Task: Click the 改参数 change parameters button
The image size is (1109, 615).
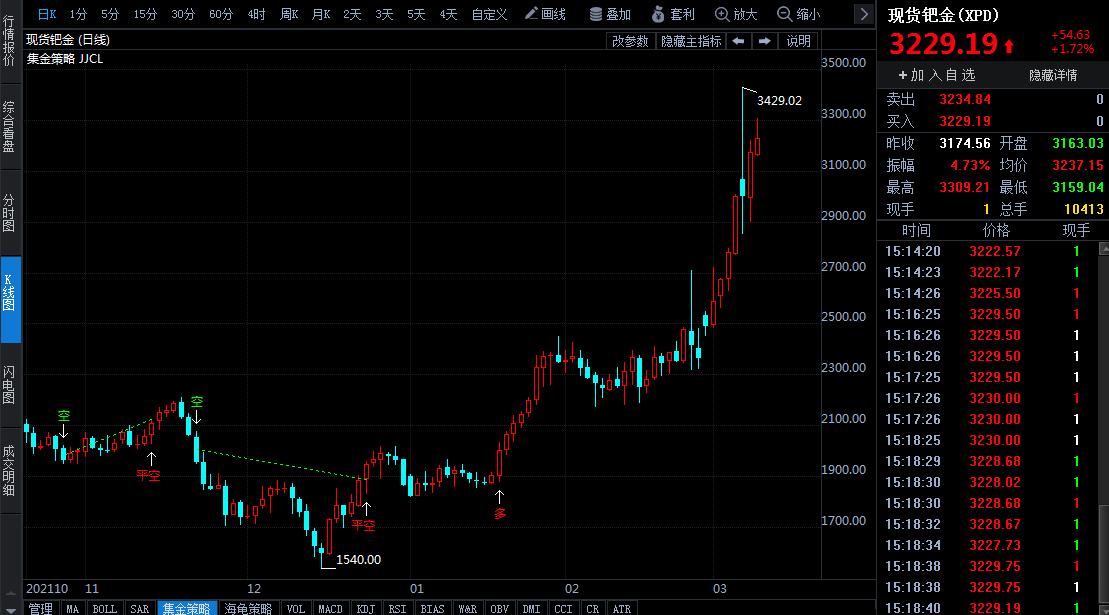Action: pos(629,41)
